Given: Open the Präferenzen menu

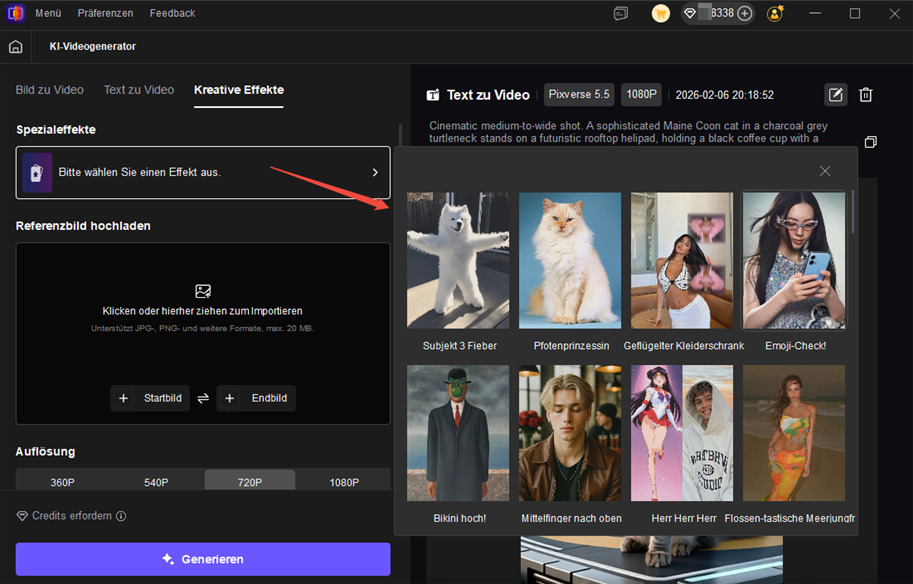Looking at the screenshot, I should (x=105, y=14).
